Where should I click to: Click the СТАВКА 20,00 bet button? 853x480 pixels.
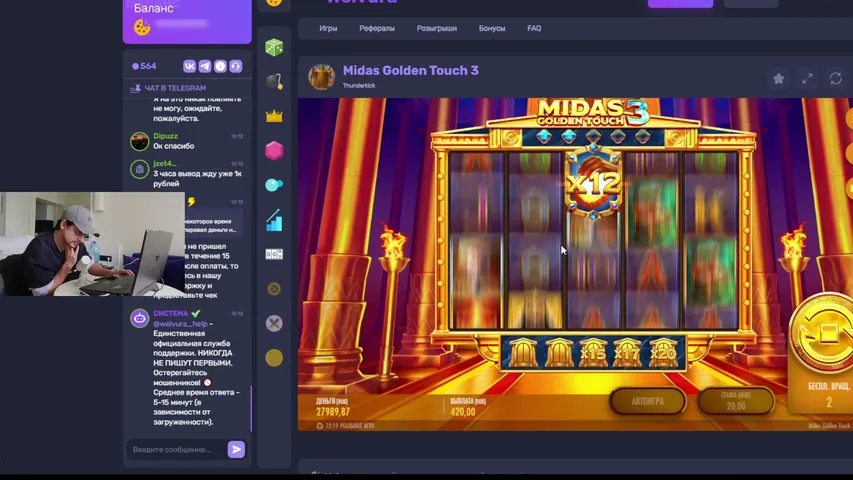(x=735, y=401)
